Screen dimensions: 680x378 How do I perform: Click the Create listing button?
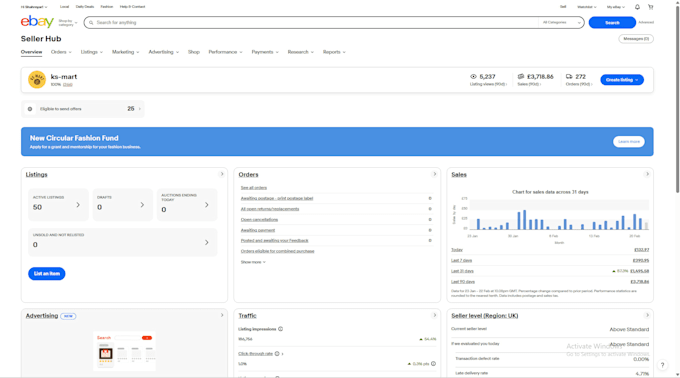(622, 80)
